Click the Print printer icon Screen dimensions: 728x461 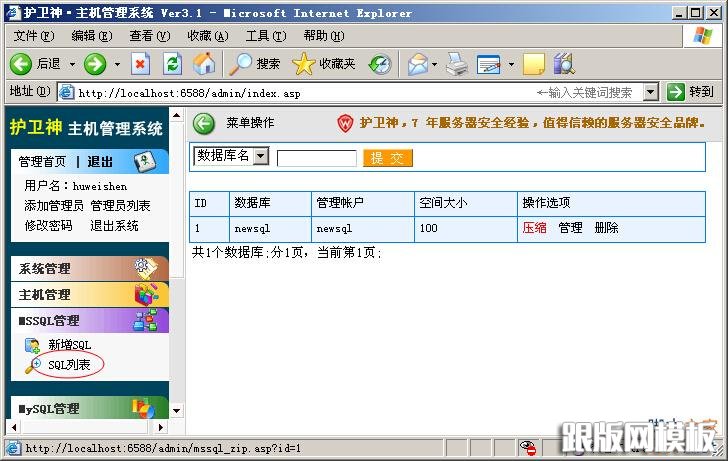coord(457,65)
